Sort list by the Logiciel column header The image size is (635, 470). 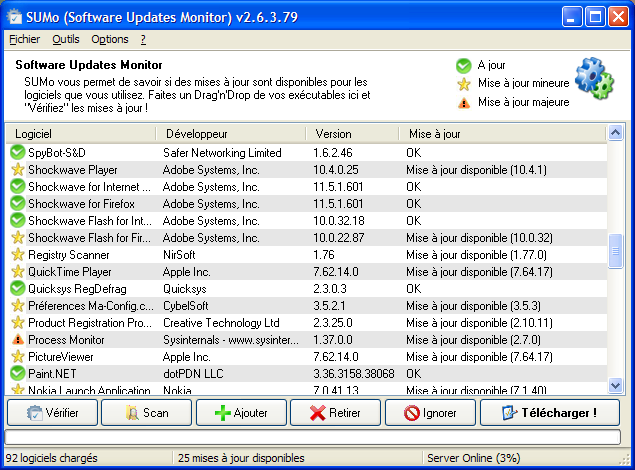[x=81, y=134]
